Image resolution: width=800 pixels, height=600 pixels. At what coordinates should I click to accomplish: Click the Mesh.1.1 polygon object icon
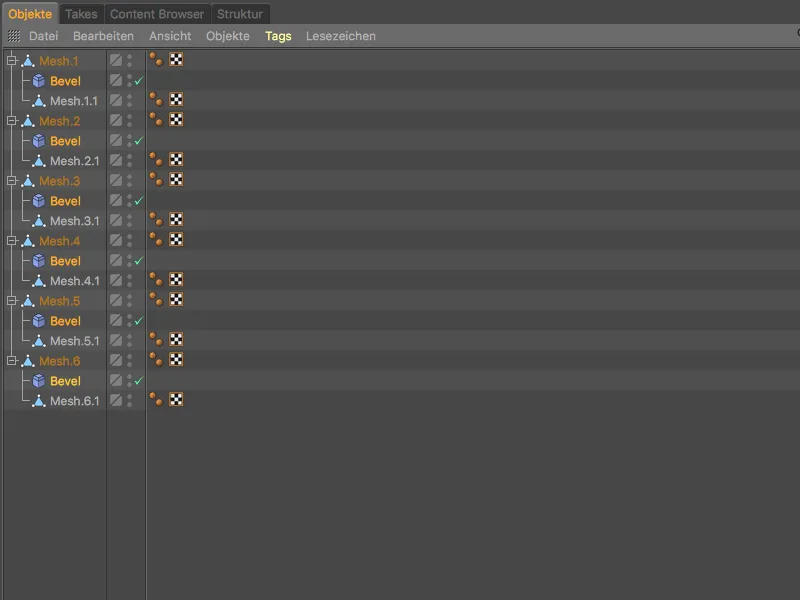(39, 101)
